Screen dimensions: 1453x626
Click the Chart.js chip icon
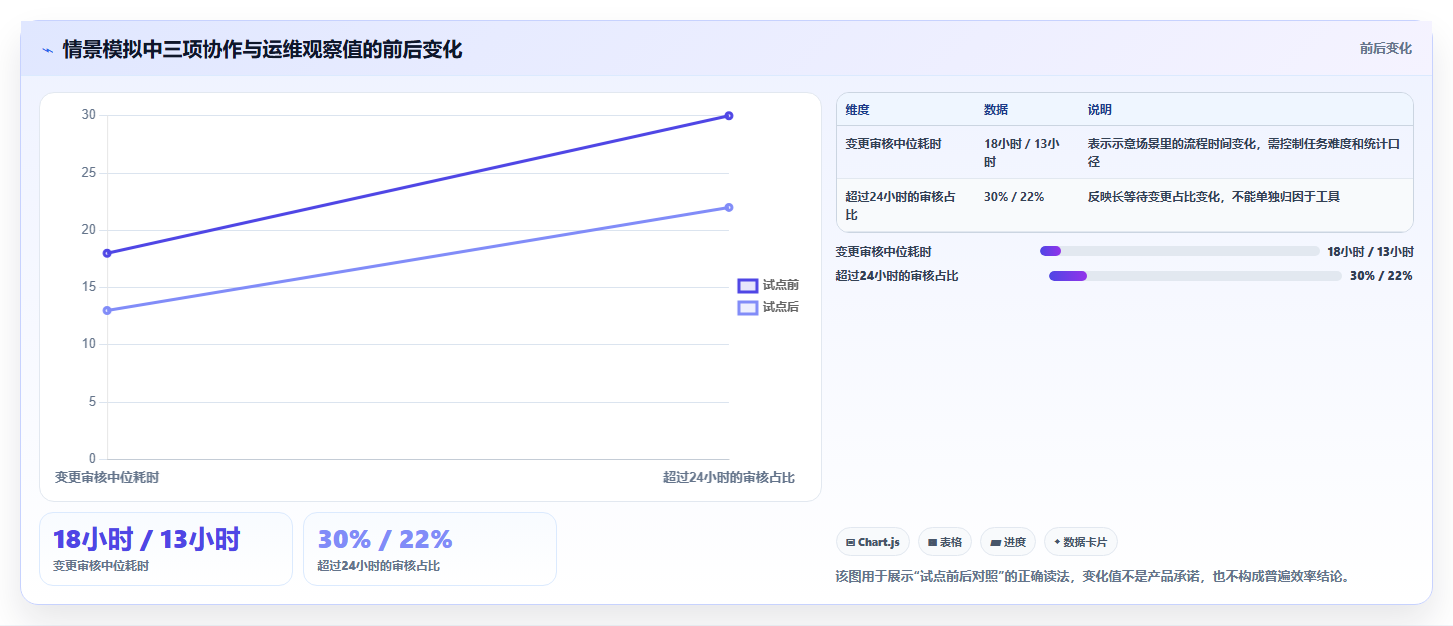point(850,542)
